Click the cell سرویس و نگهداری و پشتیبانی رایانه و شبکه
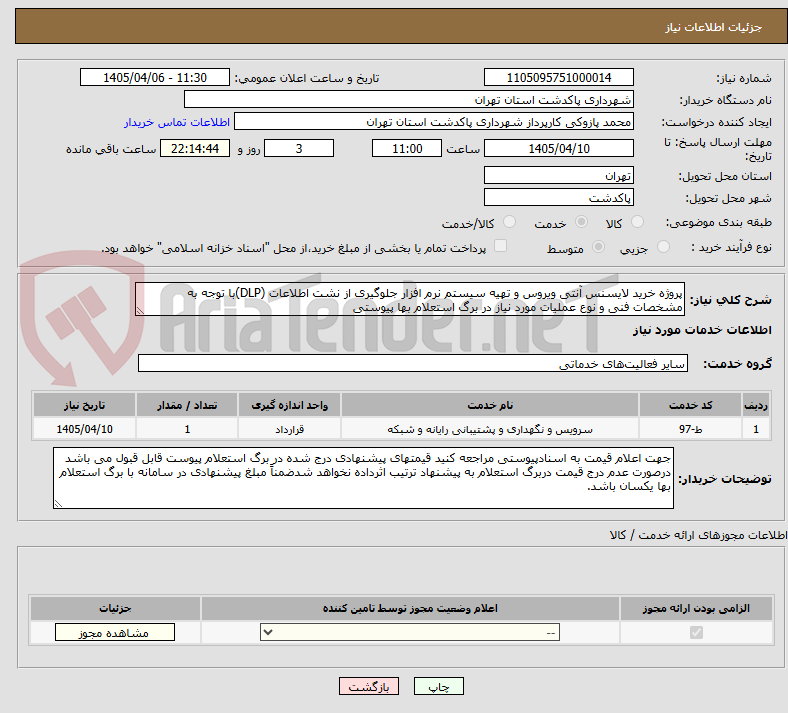Screen dimensions: 788x713 [x=490, y=429]
